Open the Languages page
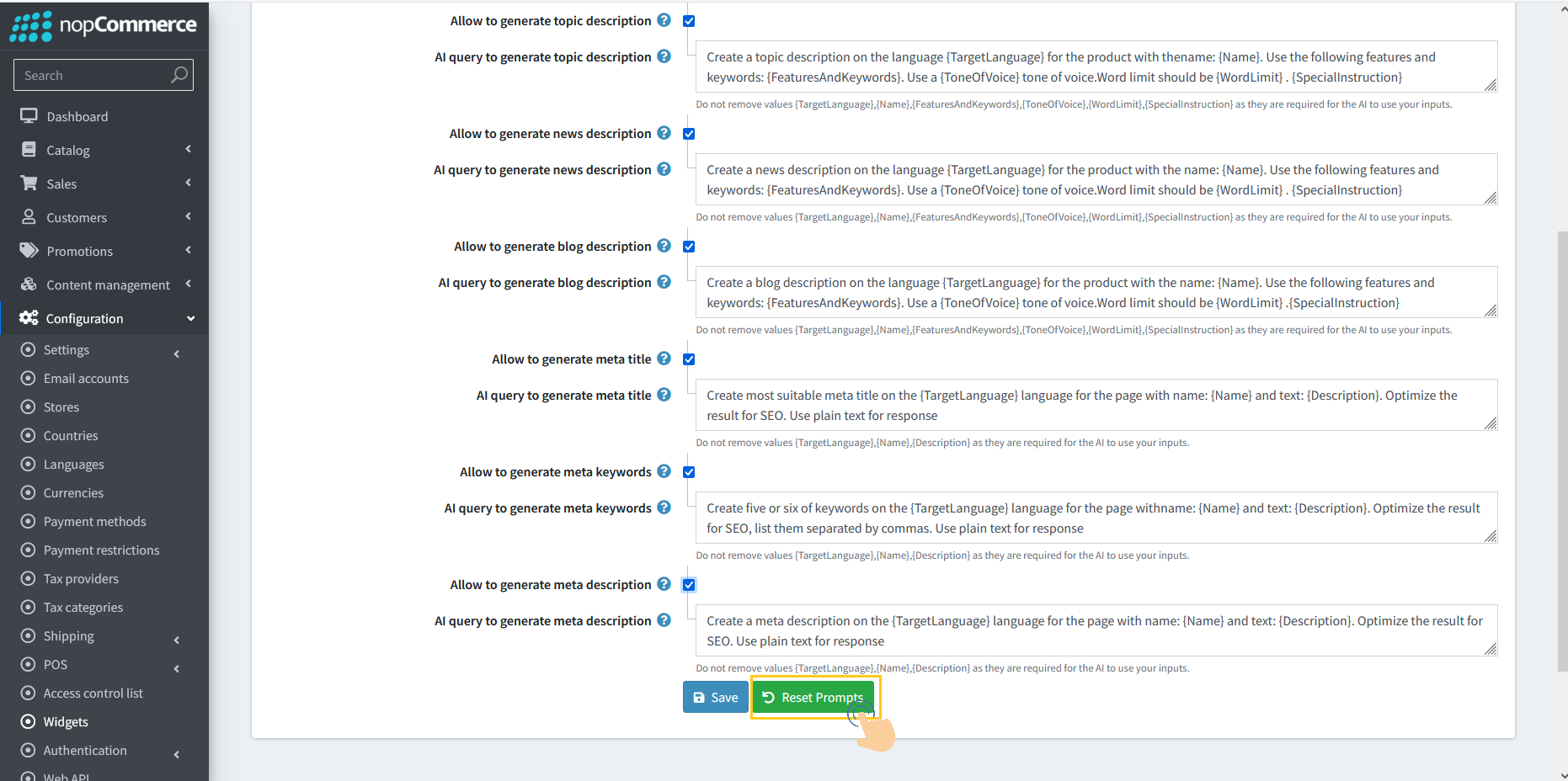The image size is (1568, 781). click(73, 464)
